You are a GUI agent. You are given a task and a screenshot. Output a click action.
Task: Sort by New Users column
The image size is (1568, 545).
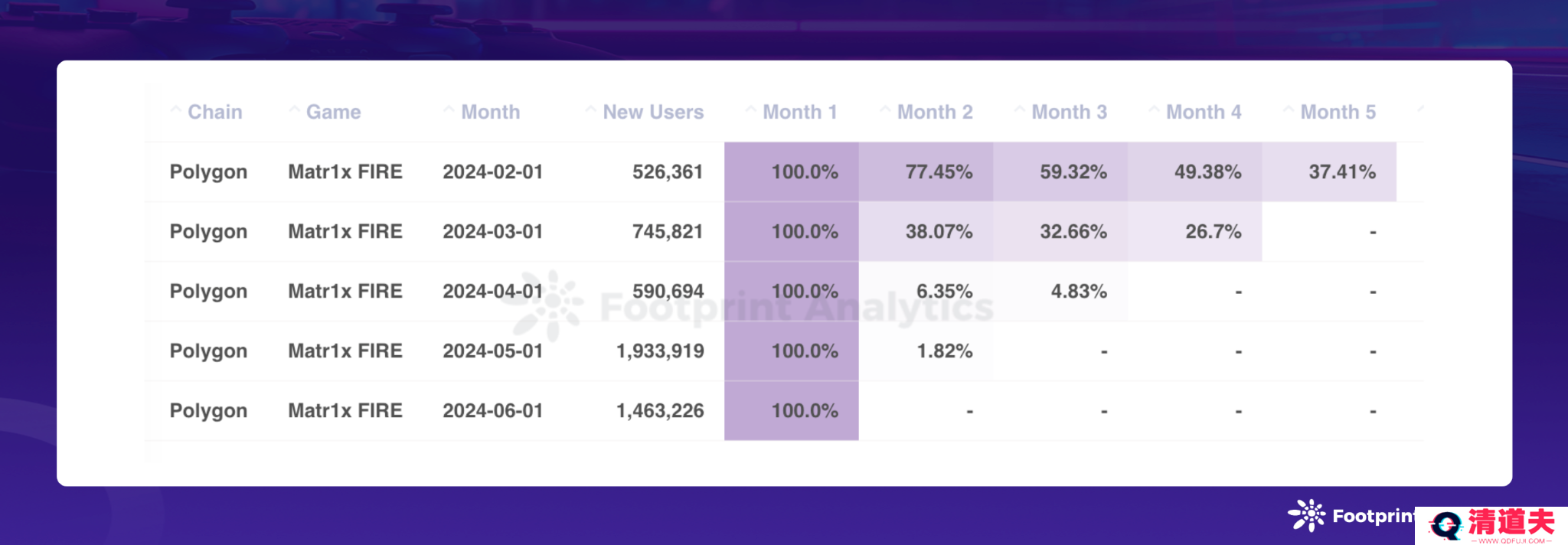pyautogui.click(x=653, y=112)
